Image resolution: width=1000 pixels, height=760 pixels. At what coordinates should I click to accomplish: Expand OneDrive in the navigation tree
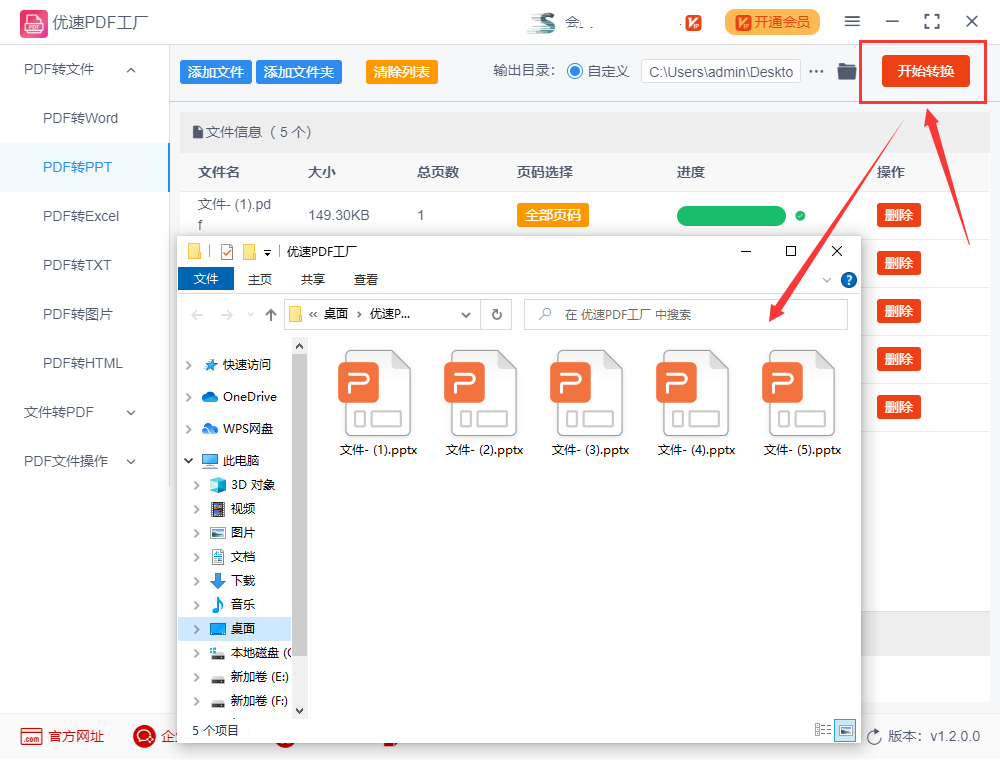click(188, 397)
